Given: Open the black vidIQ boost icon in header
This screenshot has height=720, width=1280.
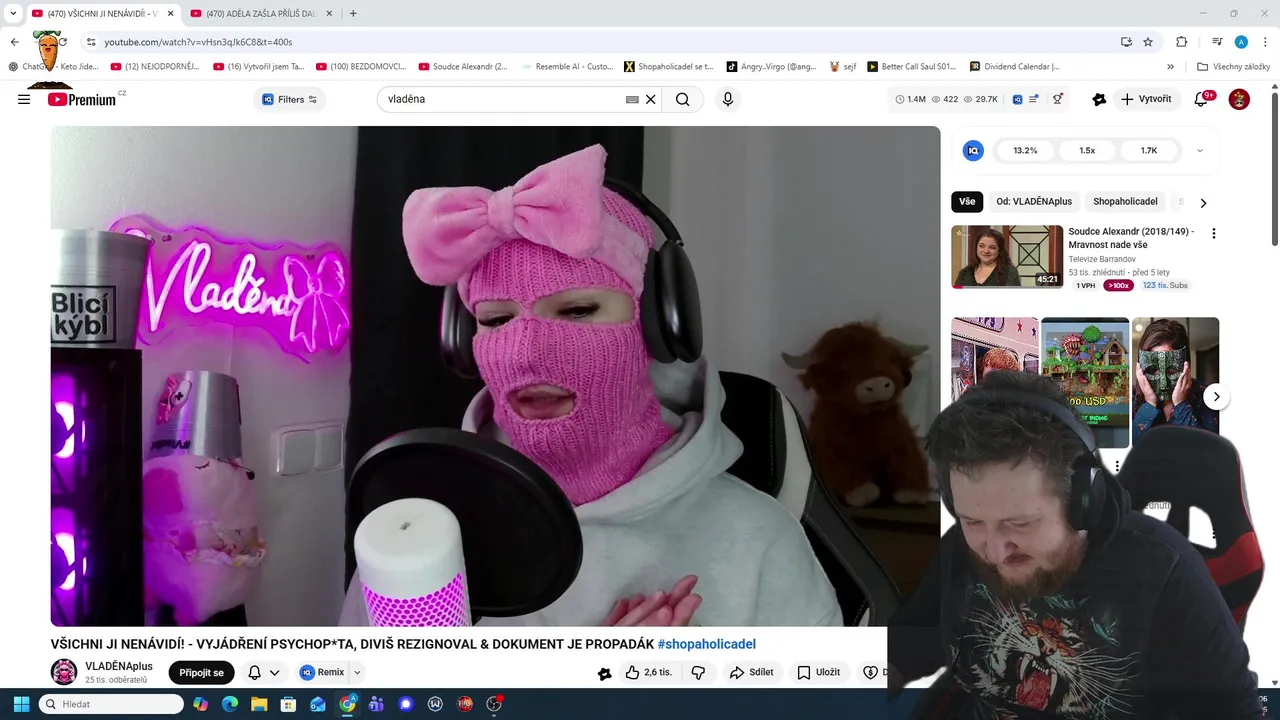Looking at the screenshot, I should (x=1099, y=99).
